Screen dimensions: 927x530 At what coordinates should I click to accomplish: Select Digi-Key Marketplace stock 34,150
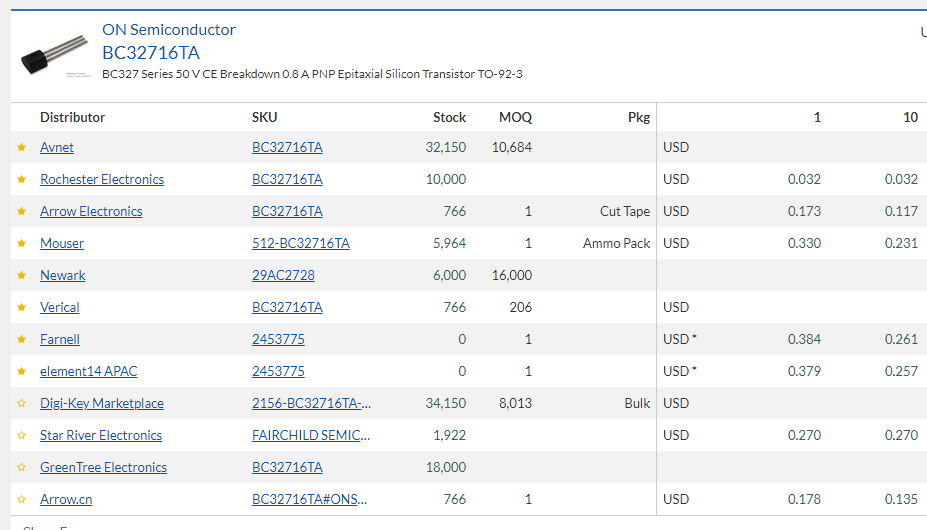click(x=446, y=403)
